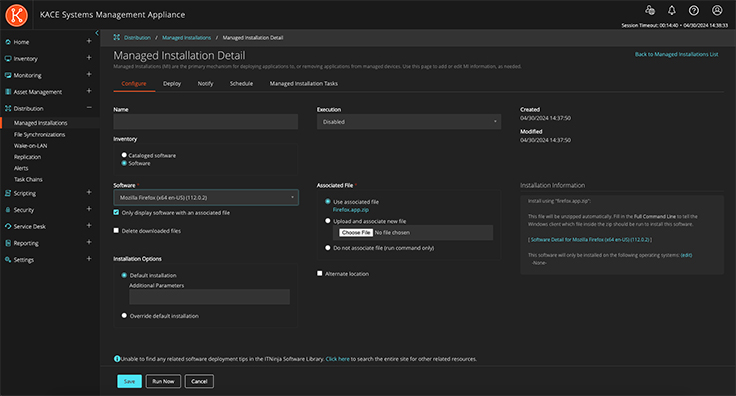
Task: Click the Reporting sidebar icon
Action: (x=8, y=243)
